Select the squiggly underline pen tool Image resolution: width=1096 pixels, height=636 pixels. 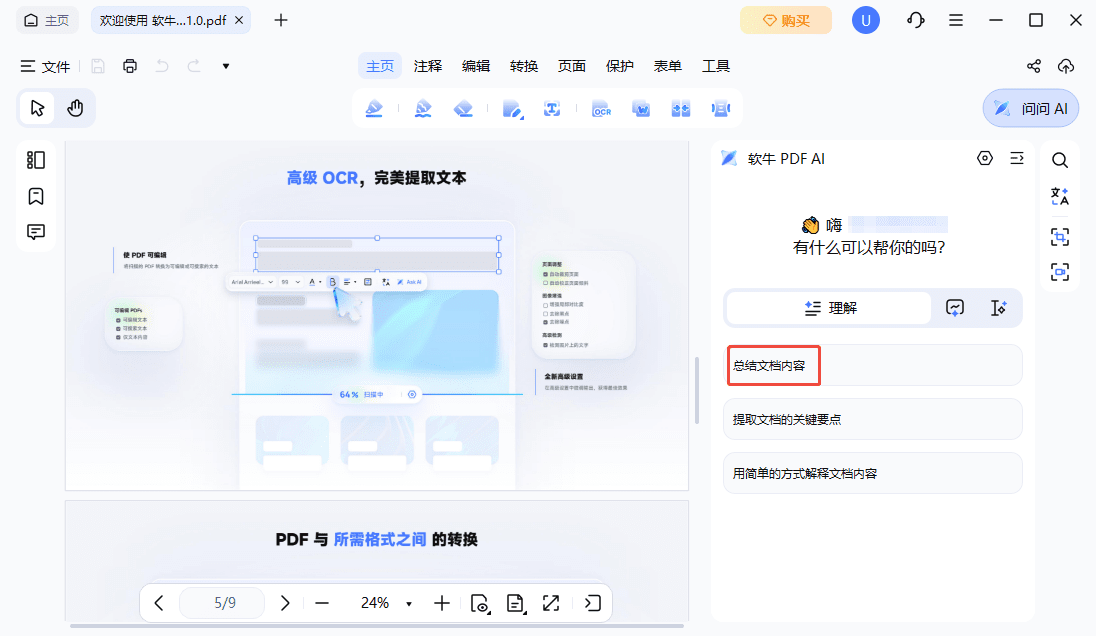click(423, 108)
